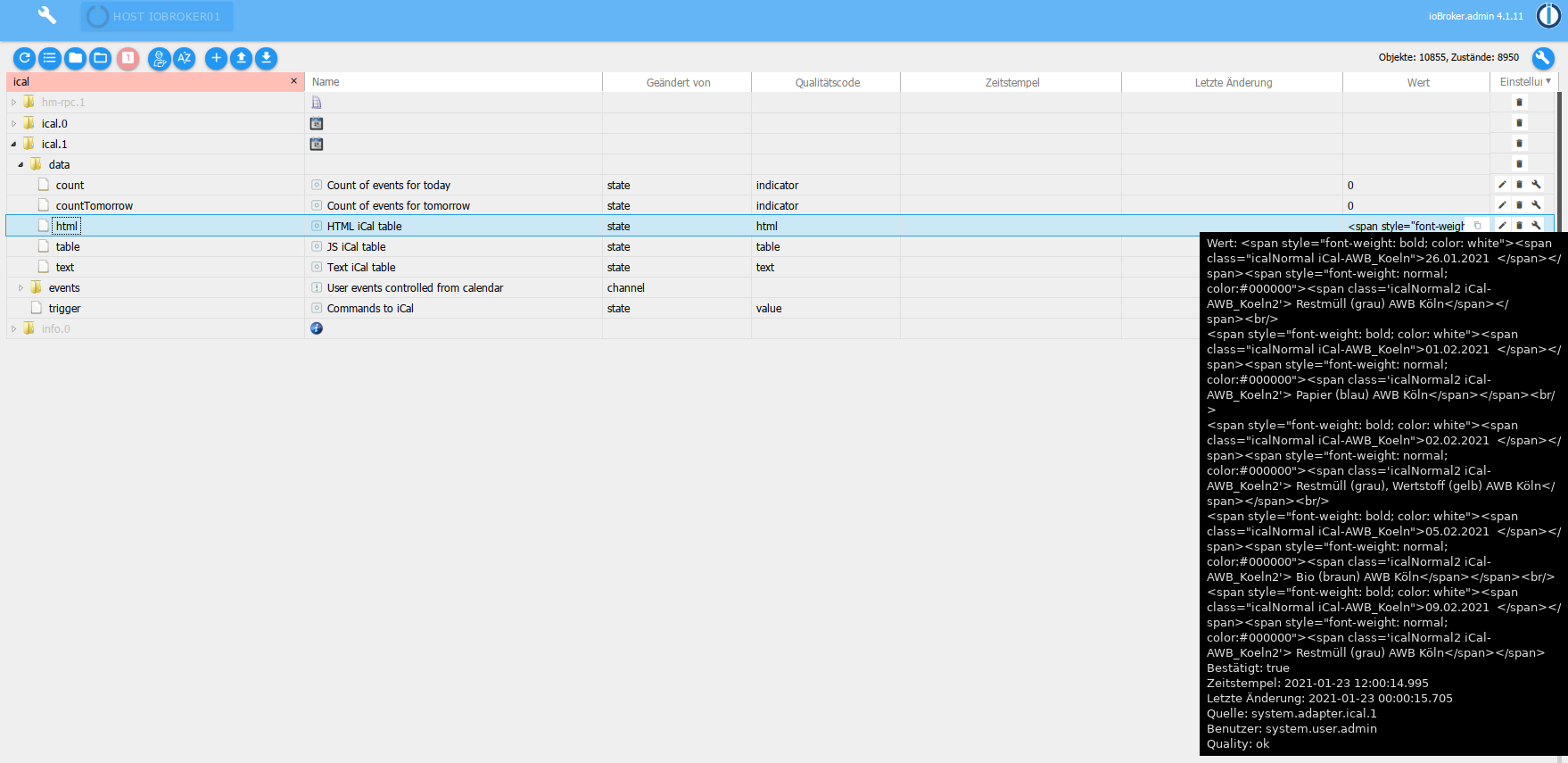
Task: Click the Geändert von column header
Action: 678,82
